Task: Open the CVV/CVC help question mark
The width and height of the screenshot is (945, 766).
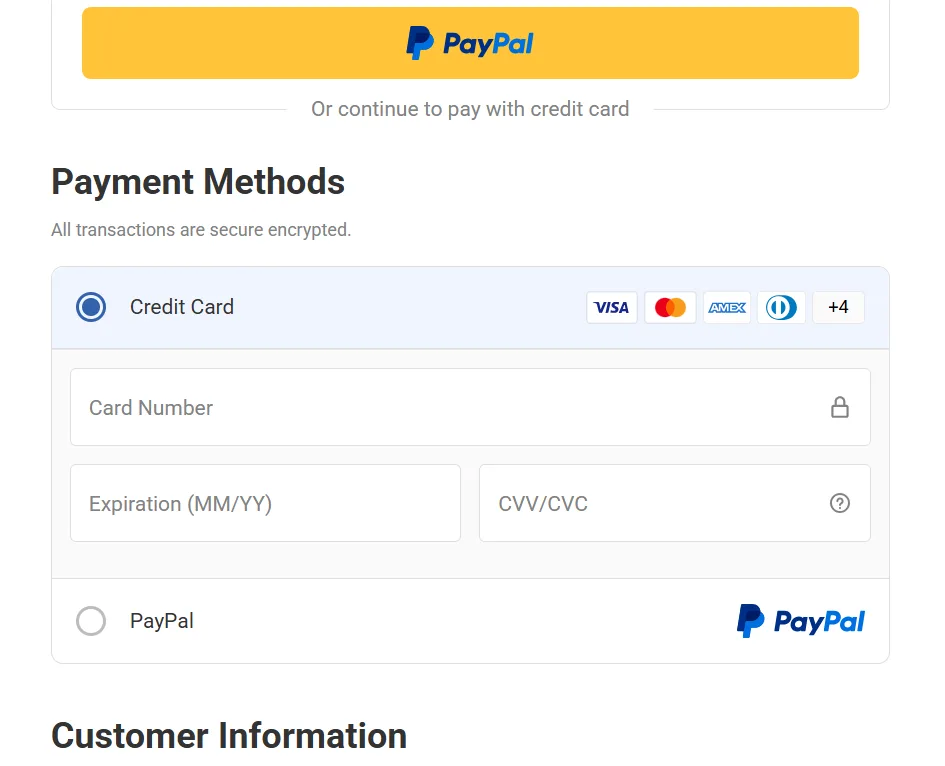Action: click(x=840, y=503)
